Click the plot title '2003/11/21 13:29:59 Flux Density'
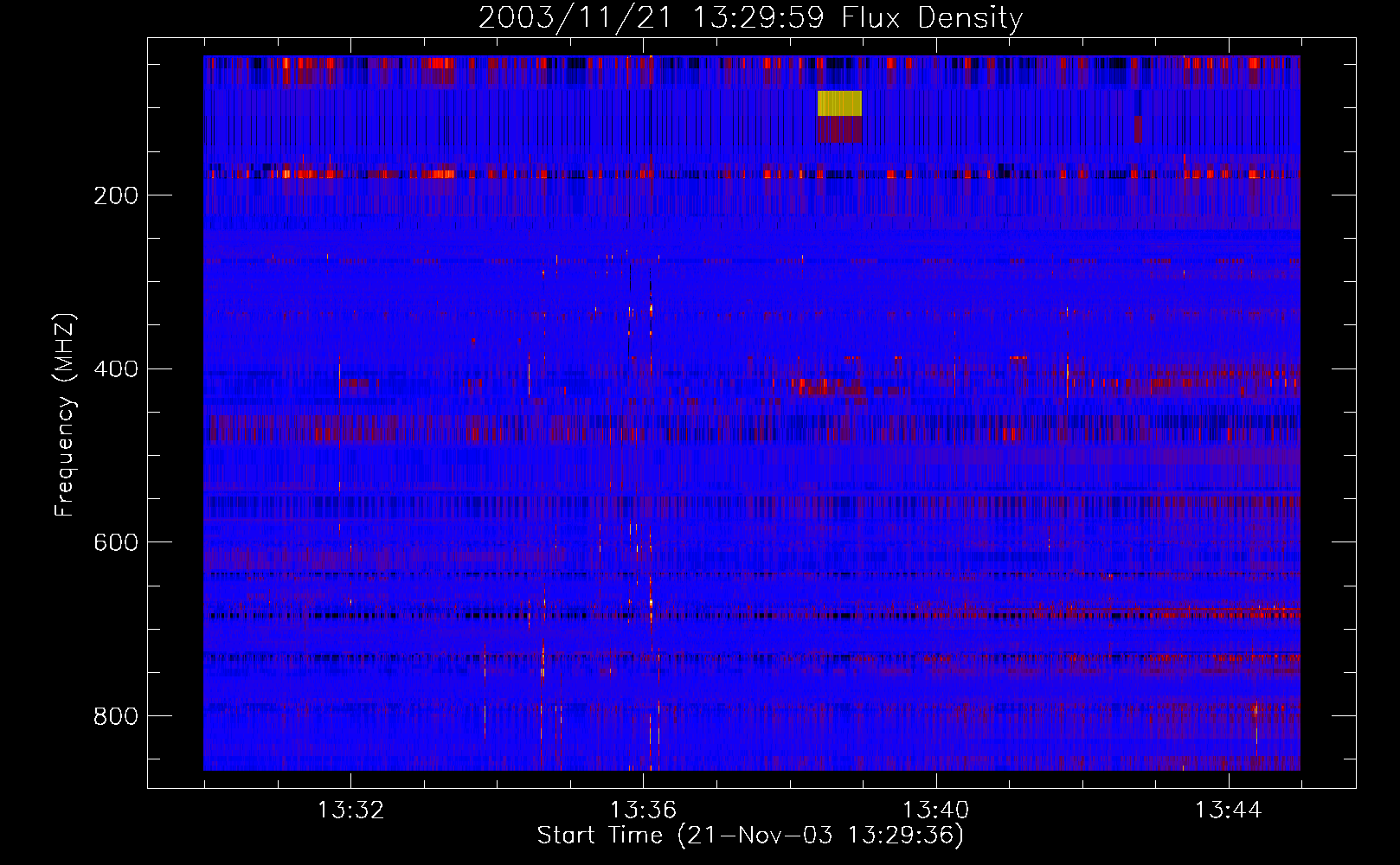The width and height of the screenshot is (1400, 865). 750,17
